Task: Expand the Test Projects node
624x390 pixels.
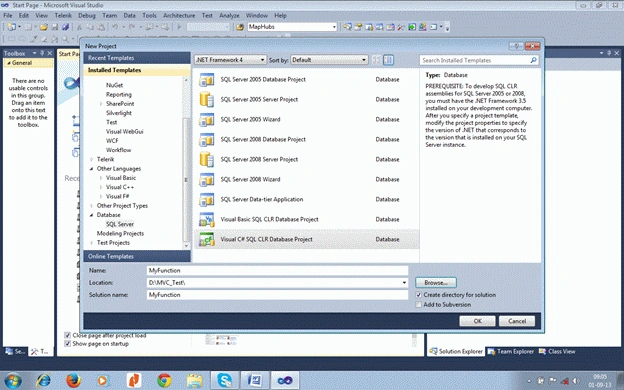Action: point(92,243)
